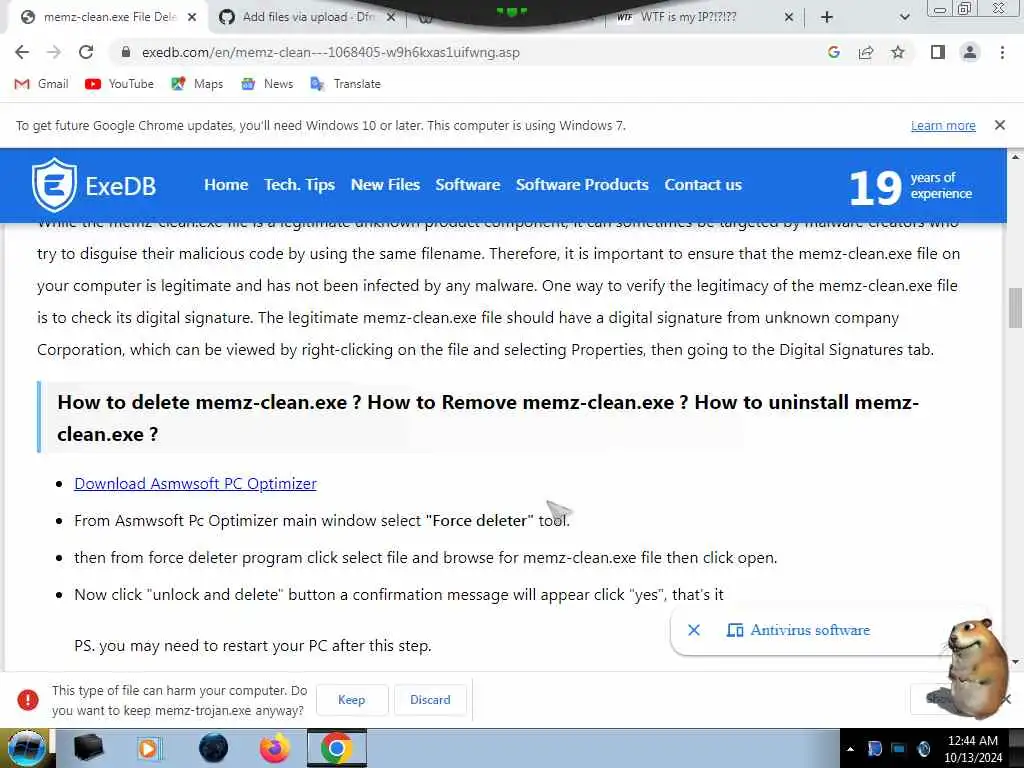The image size is (1024, 768).
Task: Reload the page with the refresh icon
Action: tap(86, 52)
